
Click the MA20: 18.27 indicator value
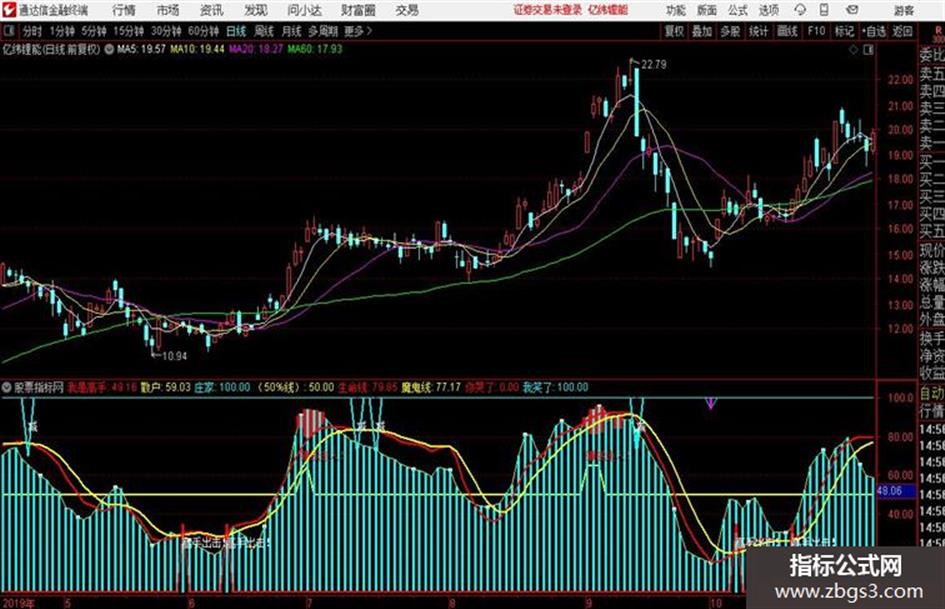(256, 49)
